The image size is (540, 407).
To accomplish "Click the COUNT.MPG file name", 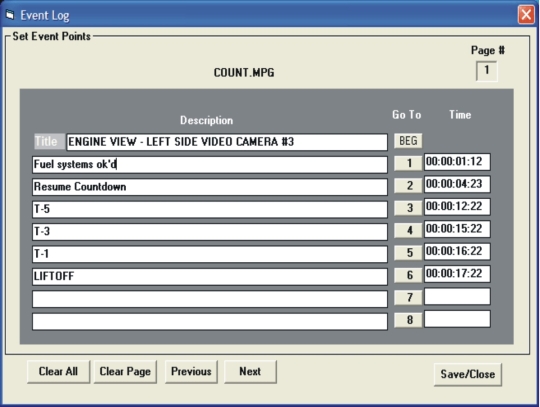I will 244,73.
